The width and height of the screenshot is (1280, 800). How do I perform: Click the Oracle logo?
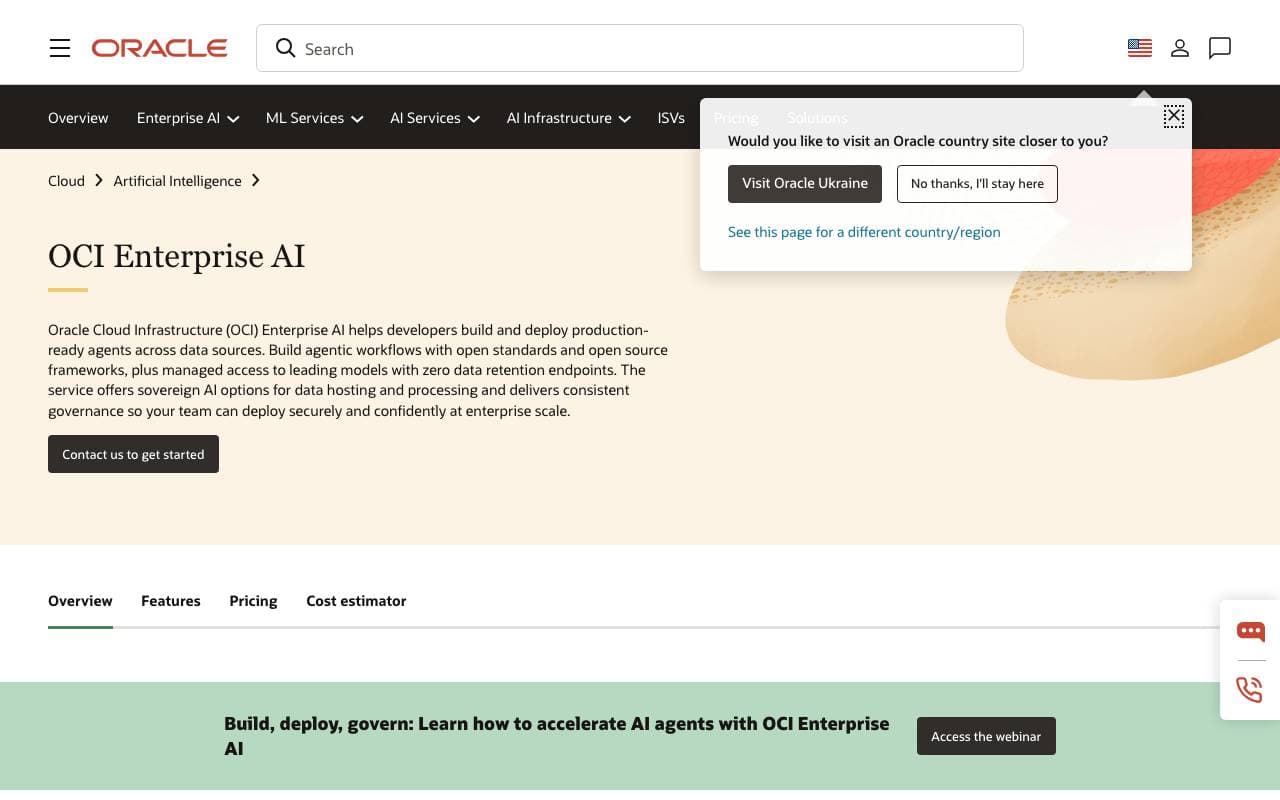[160, 48]
